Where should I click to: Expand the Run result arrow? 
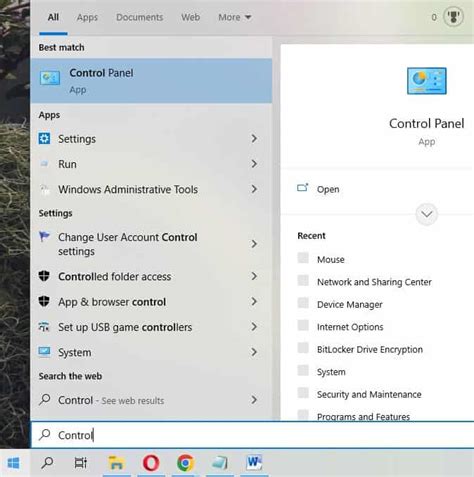(254, 164)
